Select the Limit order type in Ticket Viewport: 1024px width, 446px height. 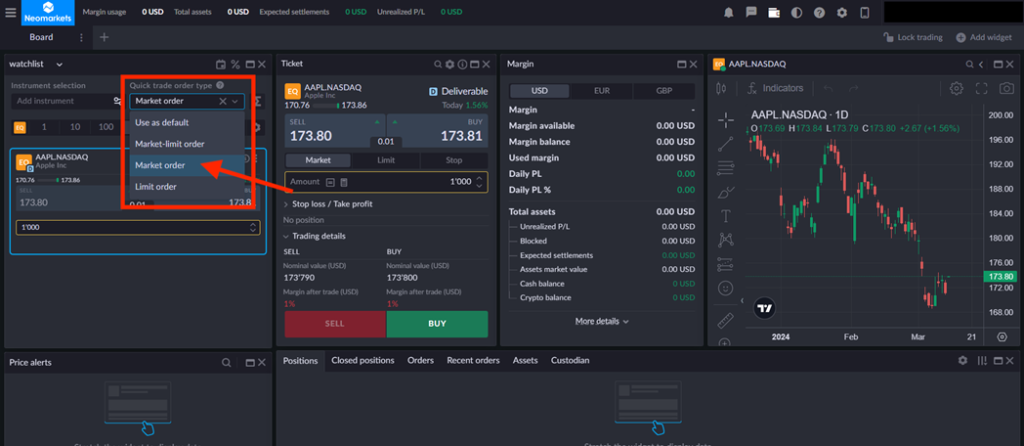(x=386, y=160)
